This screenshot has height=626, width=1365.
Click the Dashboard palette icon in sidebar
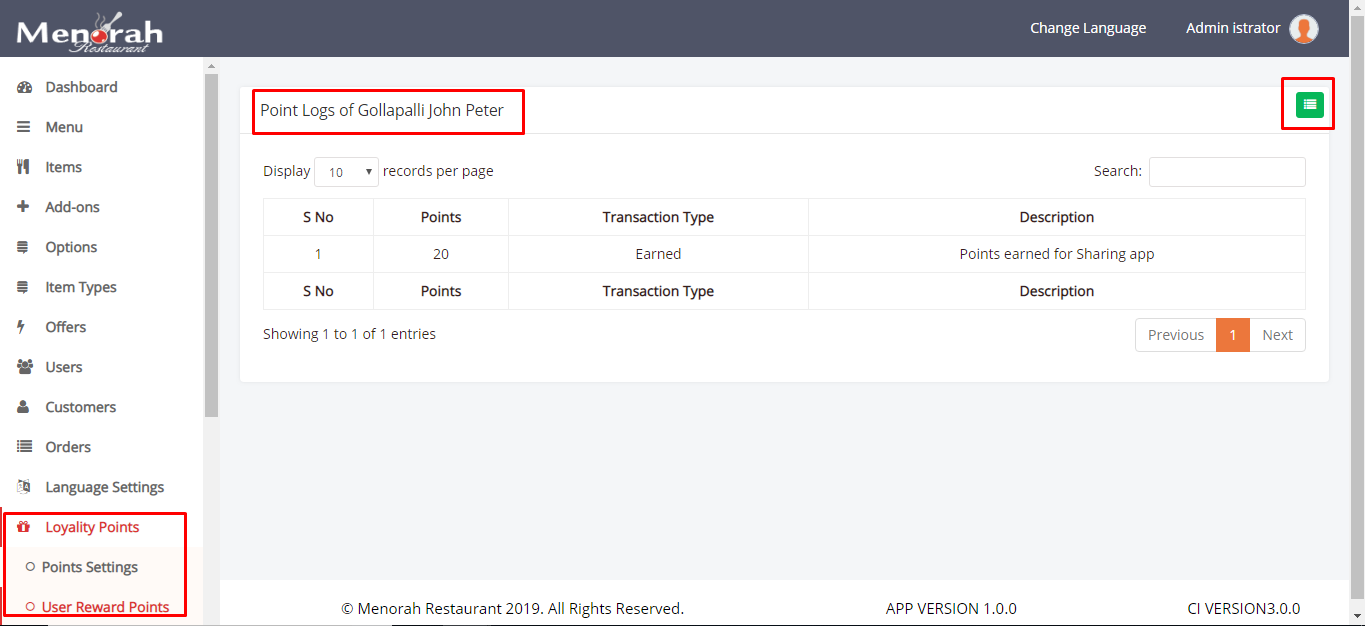[25, 87]
